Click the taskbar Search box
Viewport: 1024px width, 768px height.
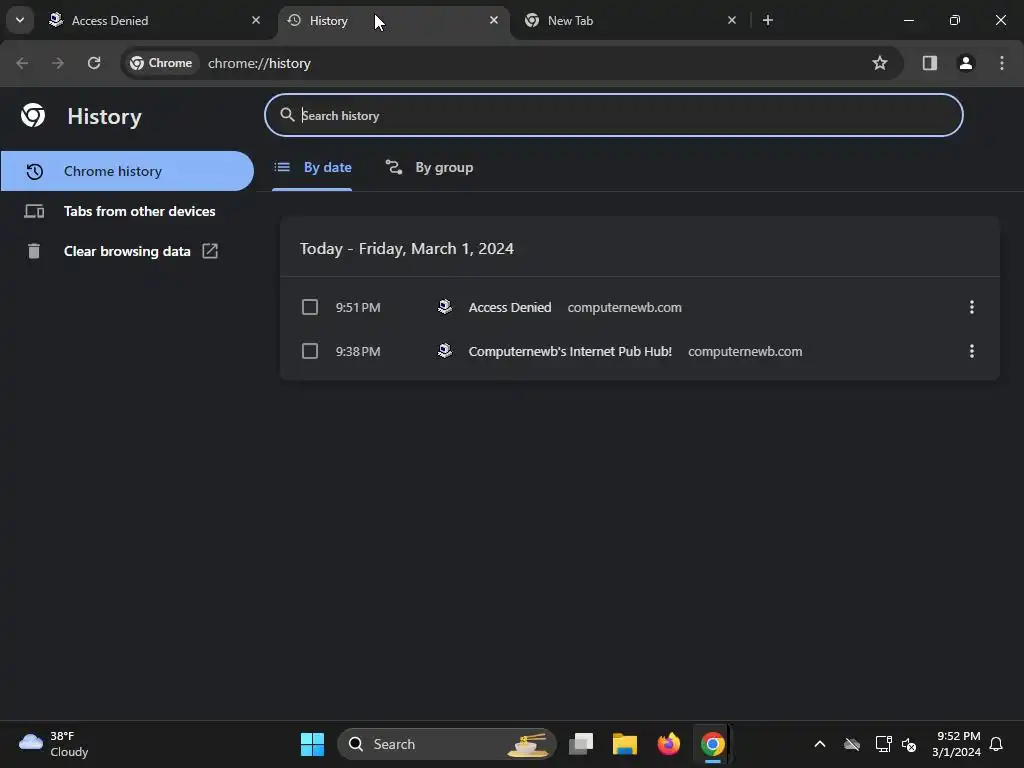tap(447, 744)
